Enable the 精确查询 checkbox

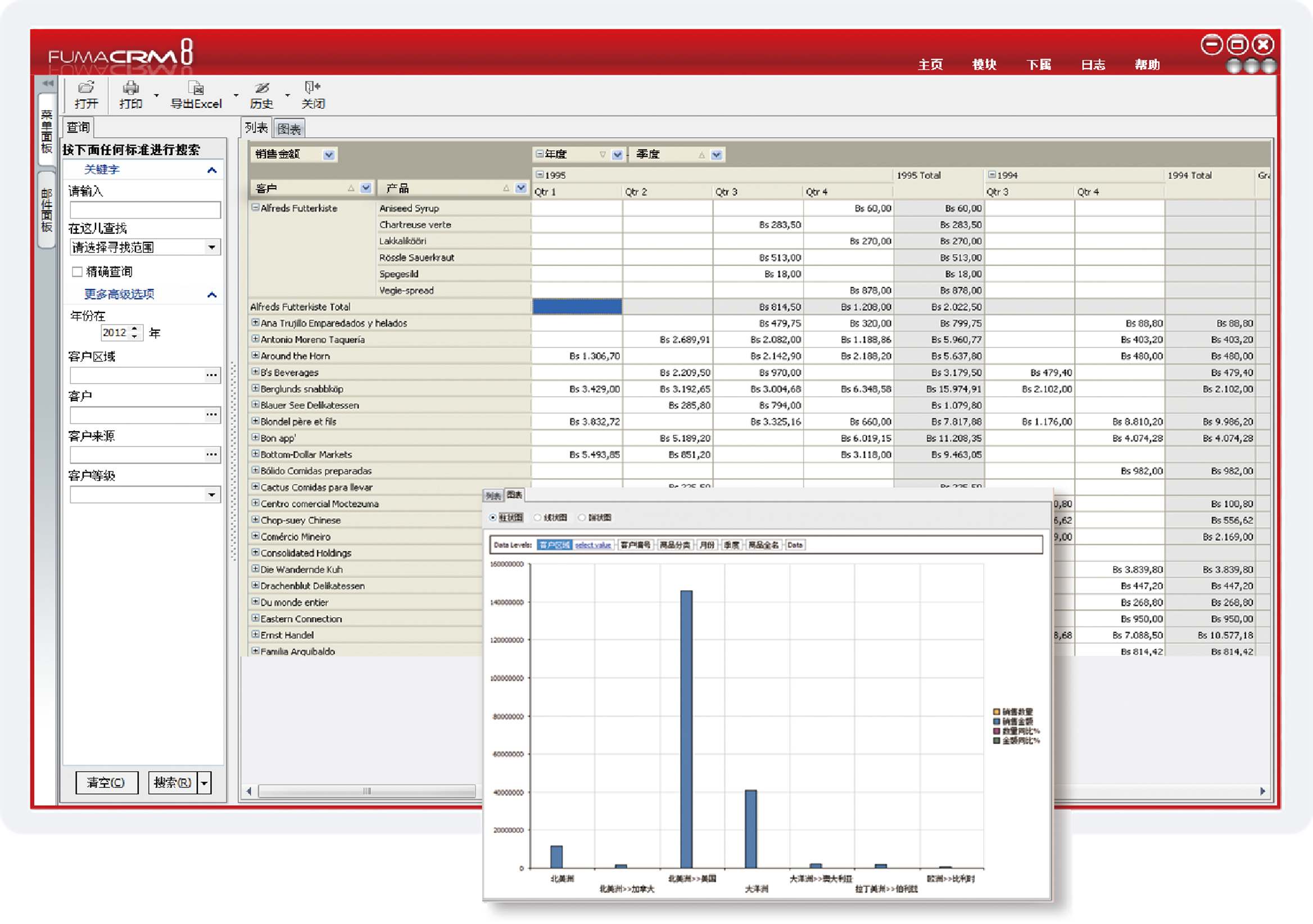click(x=77, y=271)
